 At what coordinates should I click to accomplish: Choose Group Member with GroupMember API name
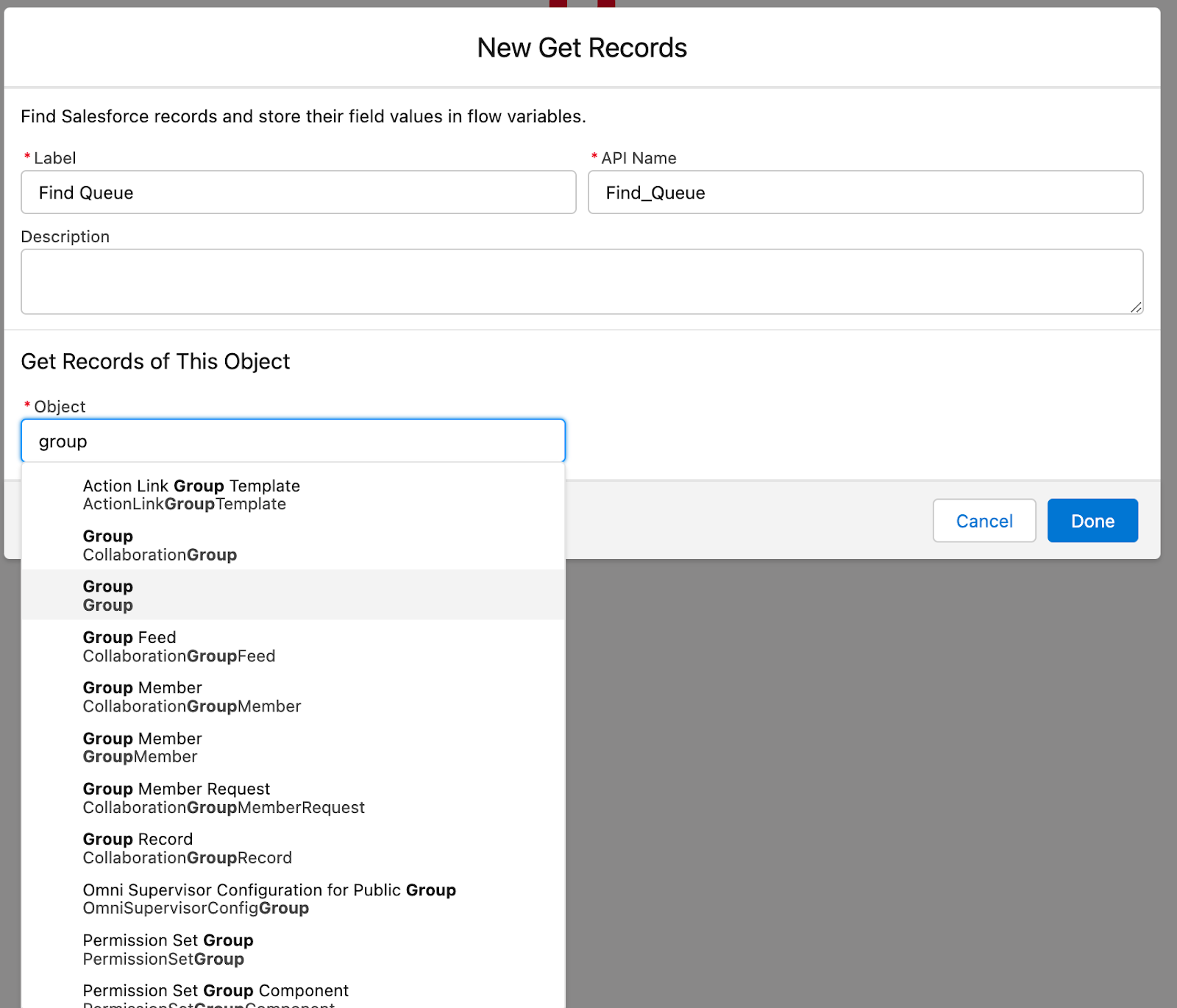(293, 748)
